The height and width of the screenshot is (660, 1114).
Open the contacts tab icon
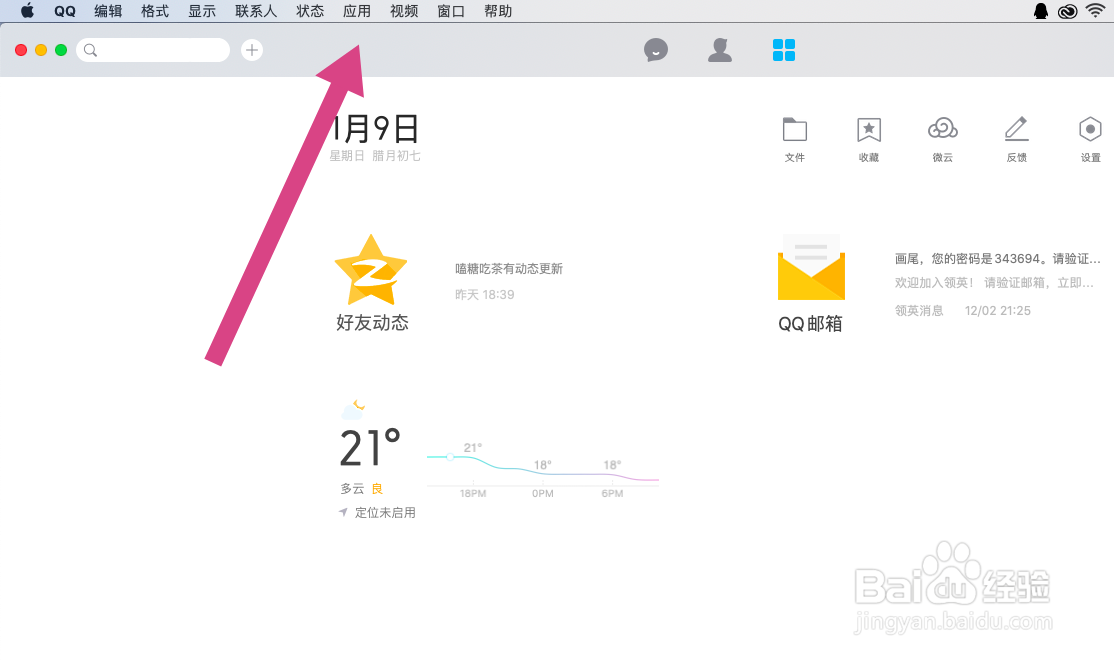pyautogui.click(x=720, y=50)
